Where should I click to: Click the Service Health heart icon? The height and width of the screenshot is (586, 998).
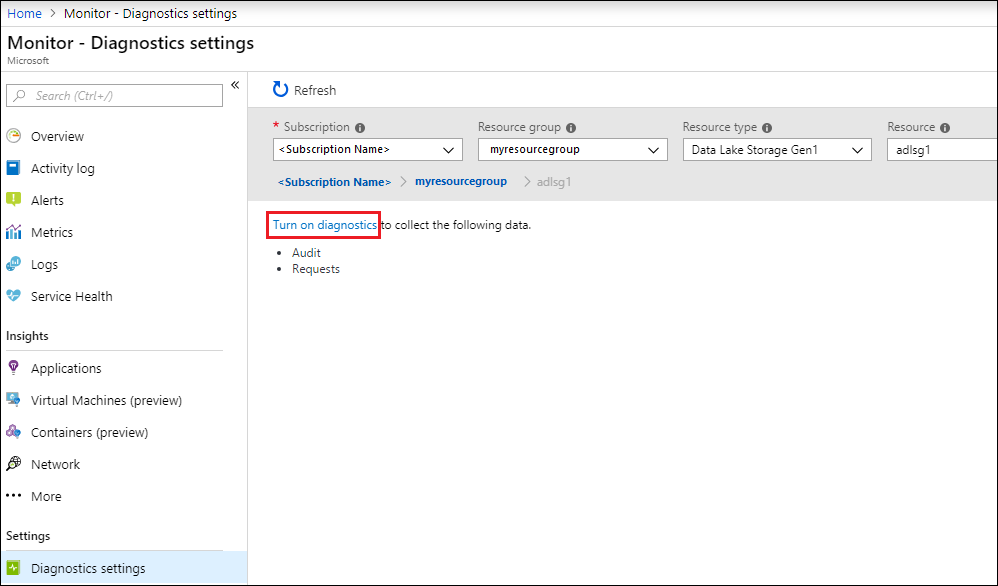14,296
